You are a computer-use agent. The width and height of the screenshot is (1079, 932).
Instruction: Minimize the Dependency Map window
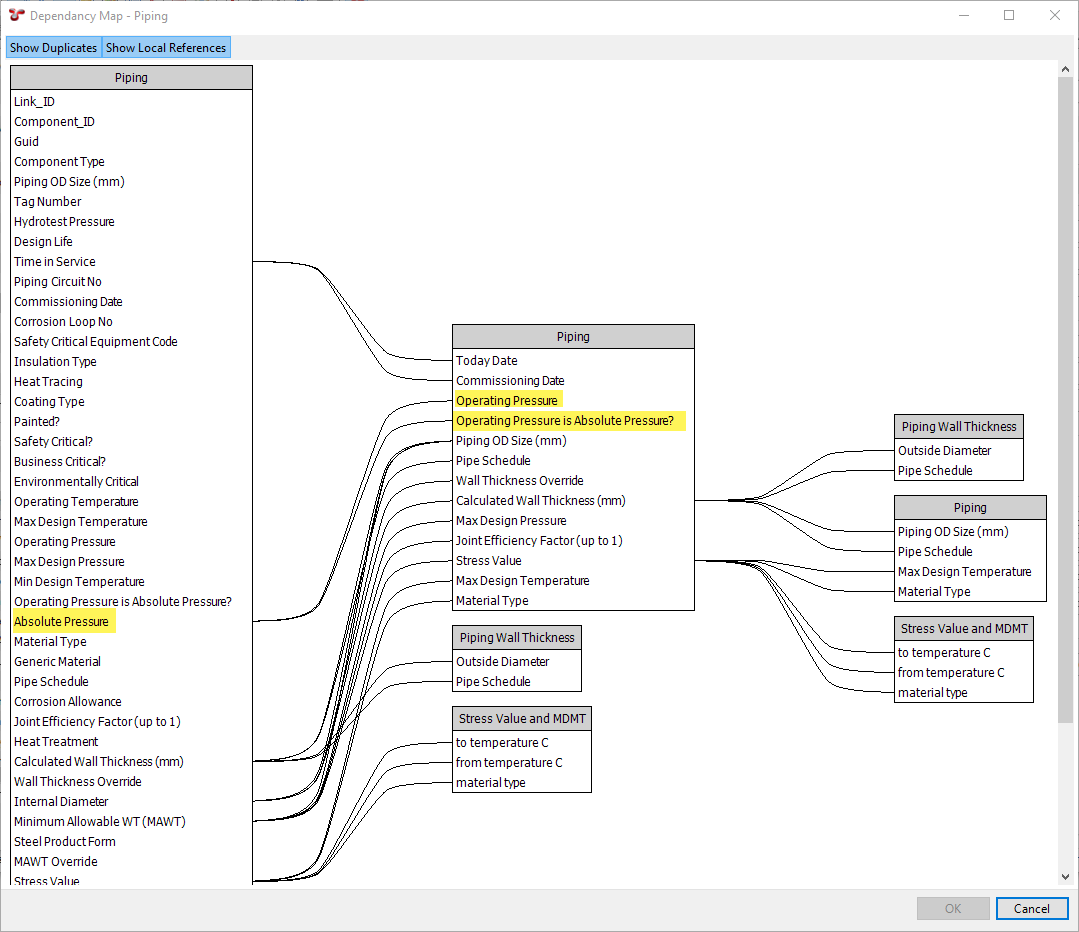tap(963, 15)
